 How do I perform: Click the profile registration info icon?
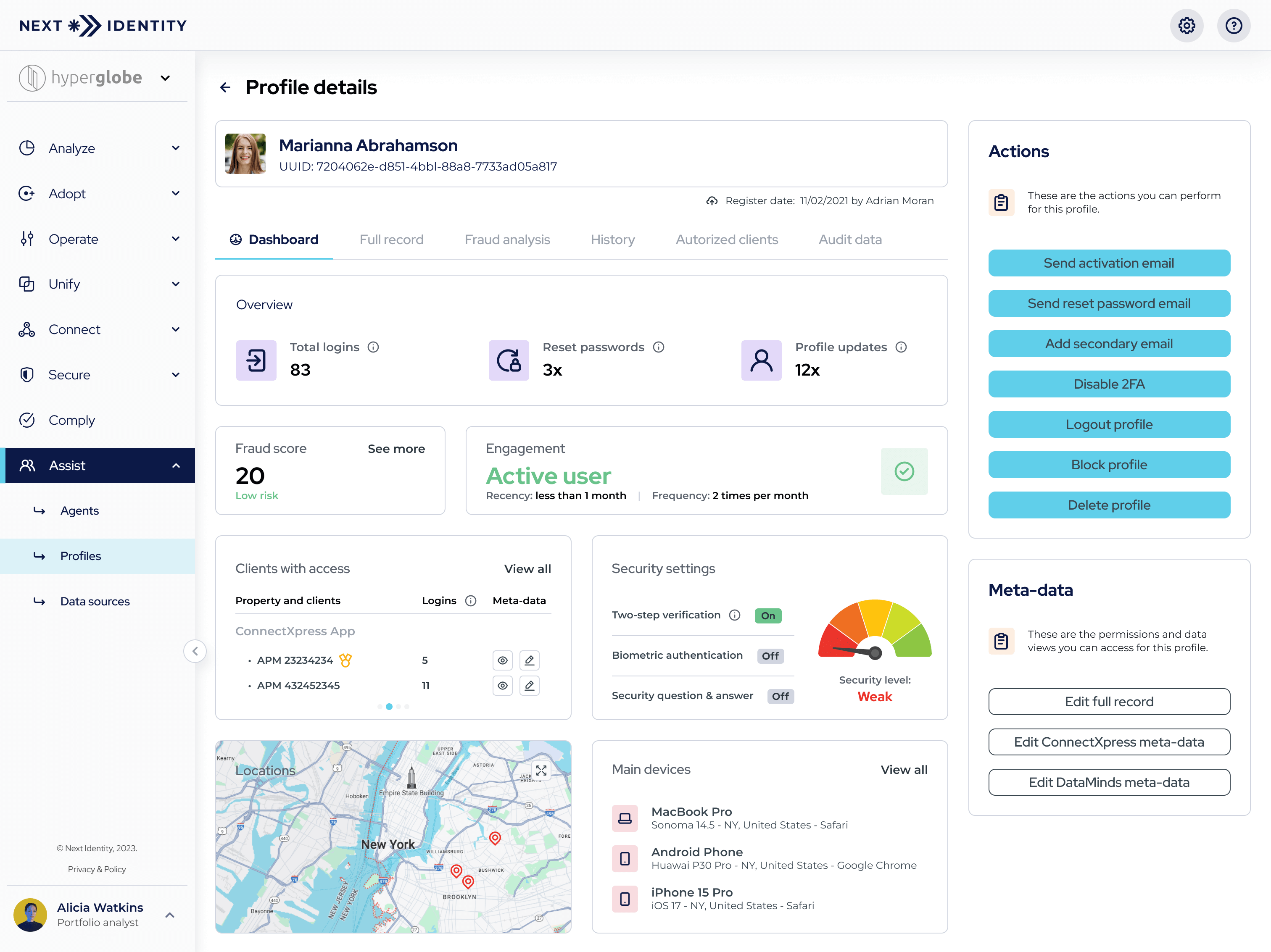(x=714, y=201)
